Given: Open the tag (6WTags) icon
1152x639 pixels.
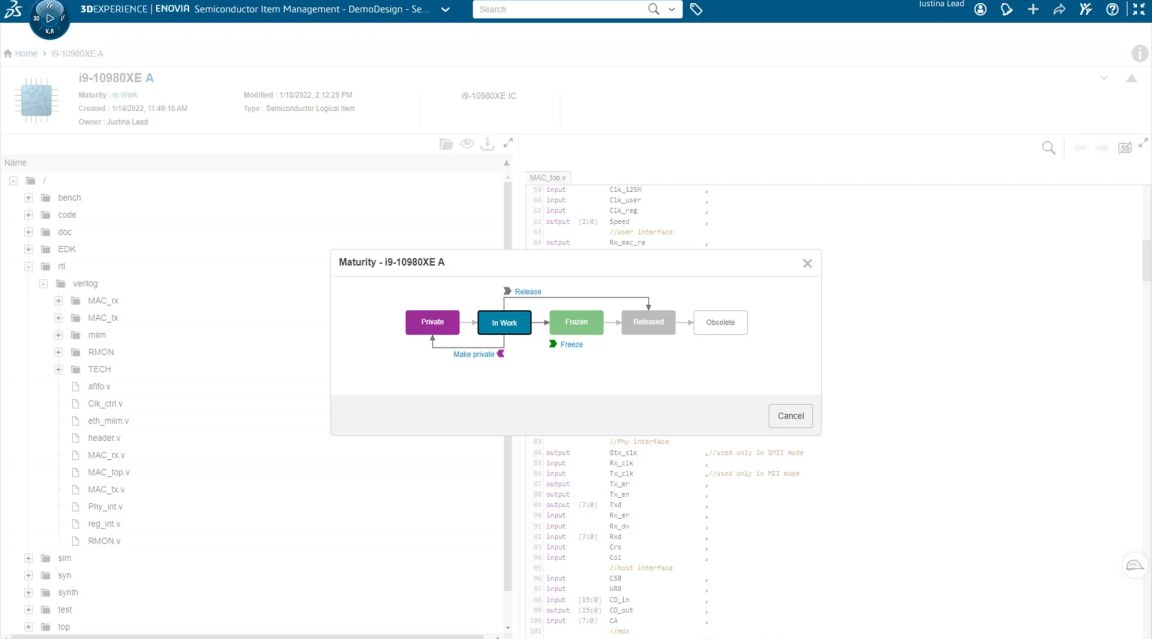Looking at the screenshot, I should [697, 9].
